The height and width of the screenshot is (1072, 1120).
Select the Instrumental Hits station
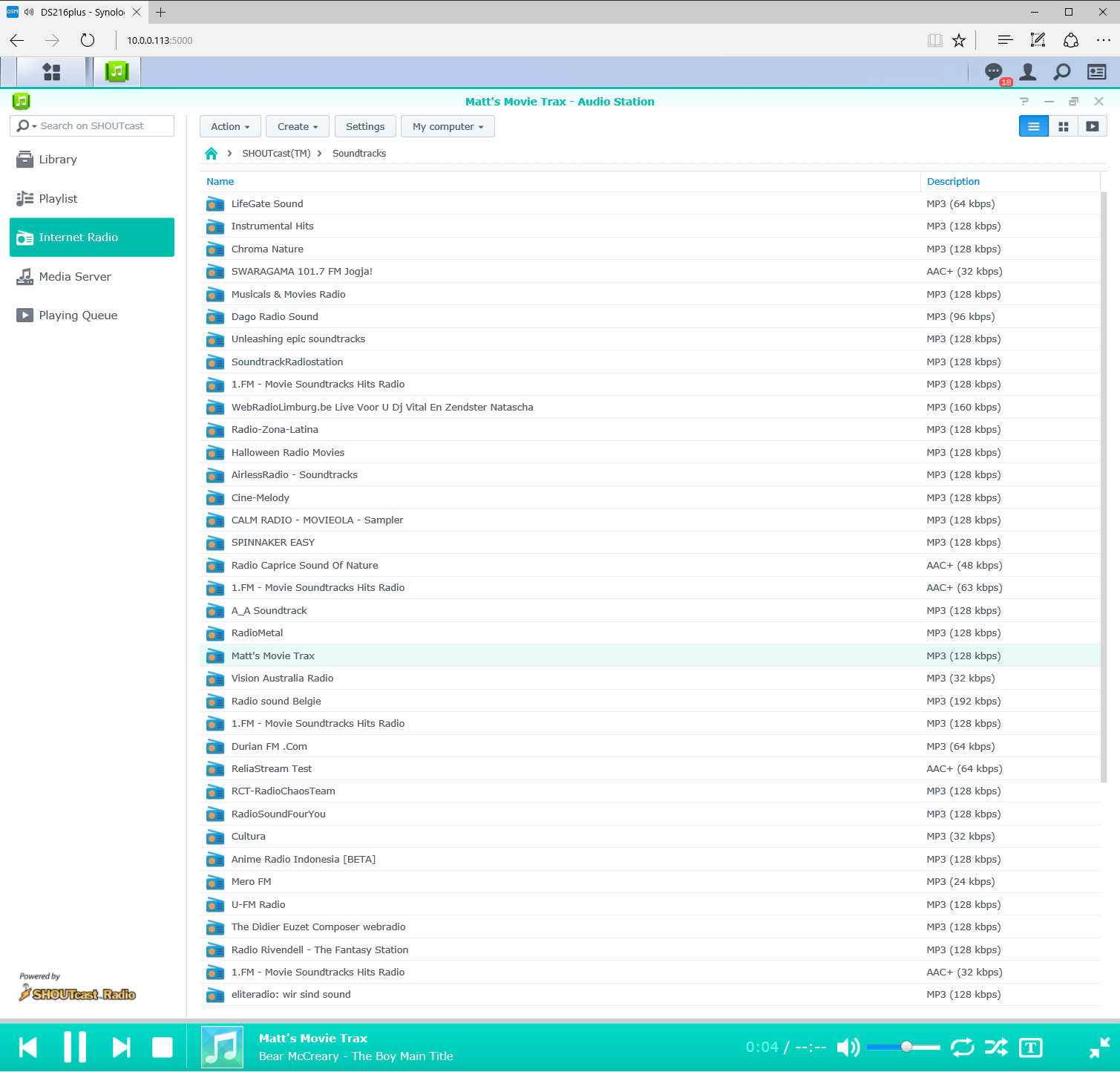pyautogui.click(x=649, y=226)
